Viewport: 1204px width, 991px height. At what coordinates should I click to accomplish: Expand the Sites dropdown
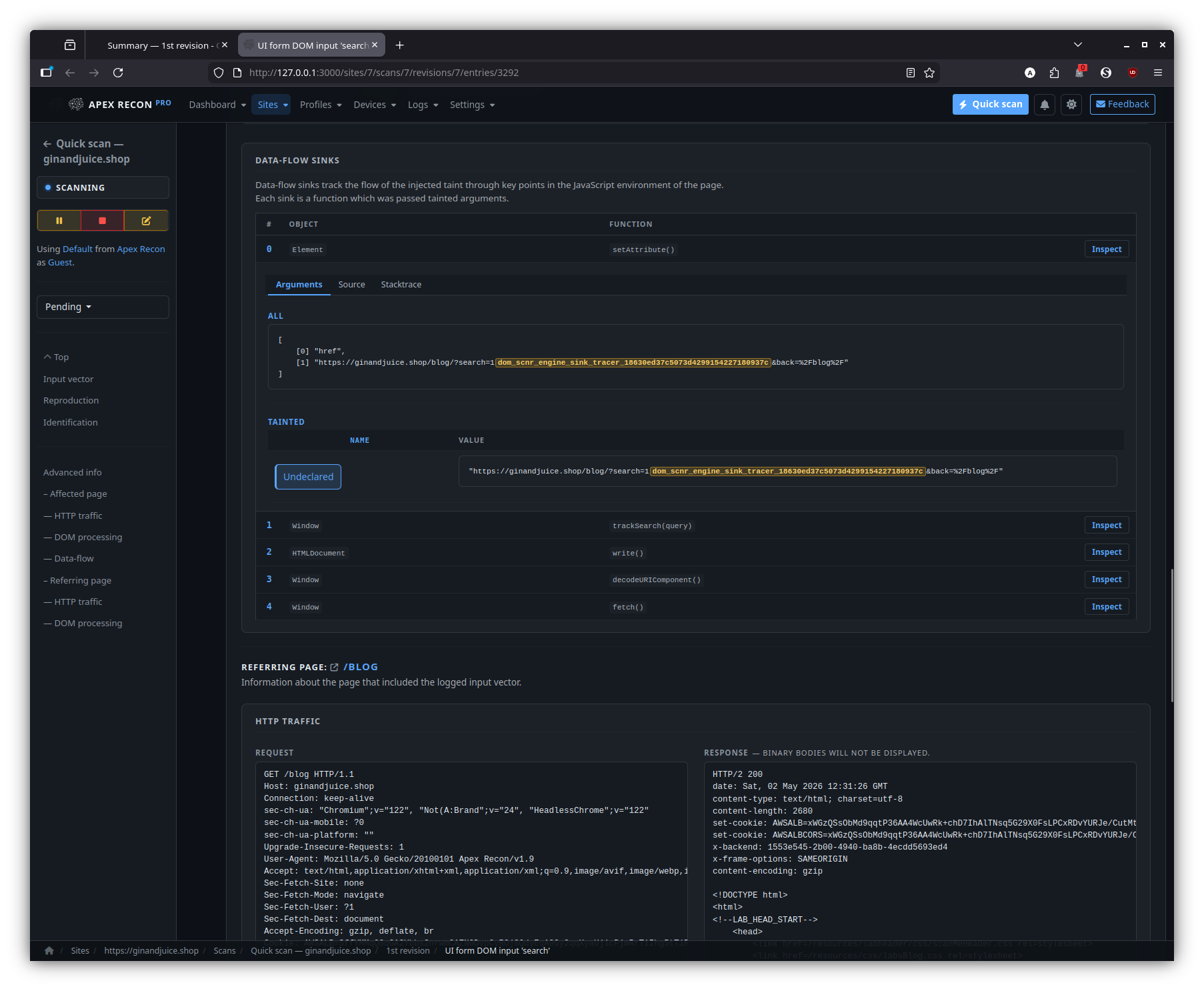pyautogui.click(x=272, y=105)
